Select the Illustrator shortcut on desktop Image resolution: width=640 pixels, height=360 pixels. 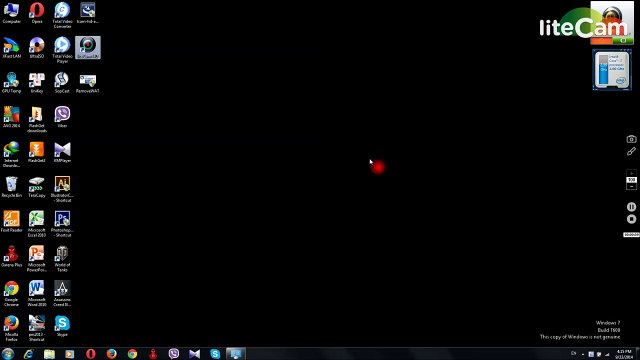(62, 189)
